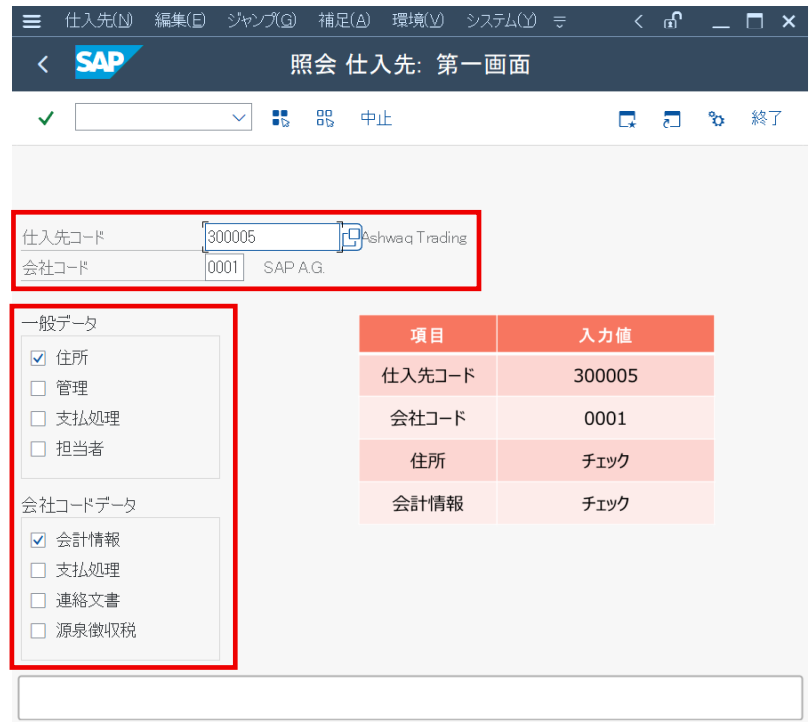Click the deselect all checkboxes icon
810x724 pixels.
click(325, 118)
